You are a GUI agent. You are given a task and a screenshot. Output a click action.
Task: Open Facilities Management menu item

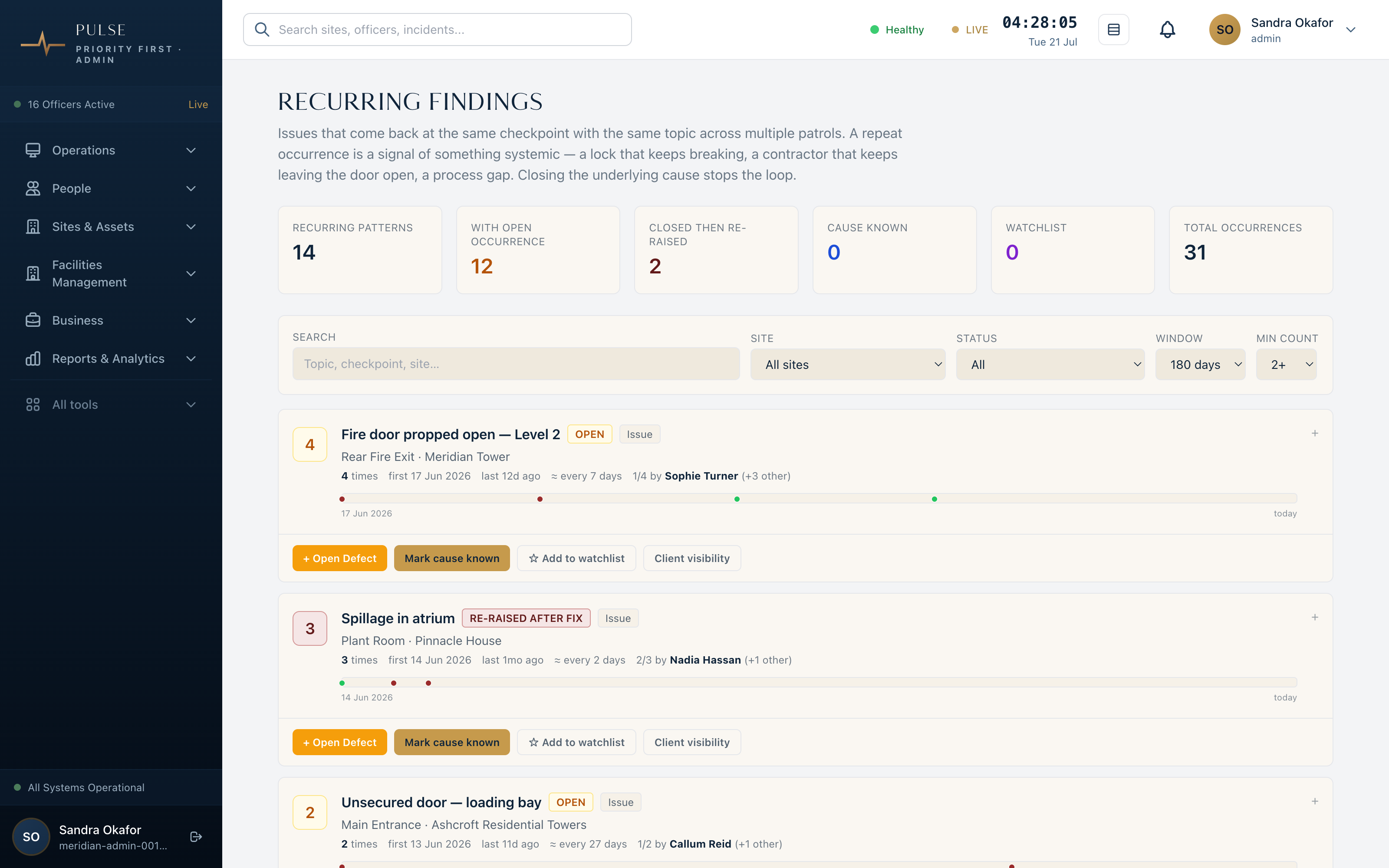click(x=111, y=273)
